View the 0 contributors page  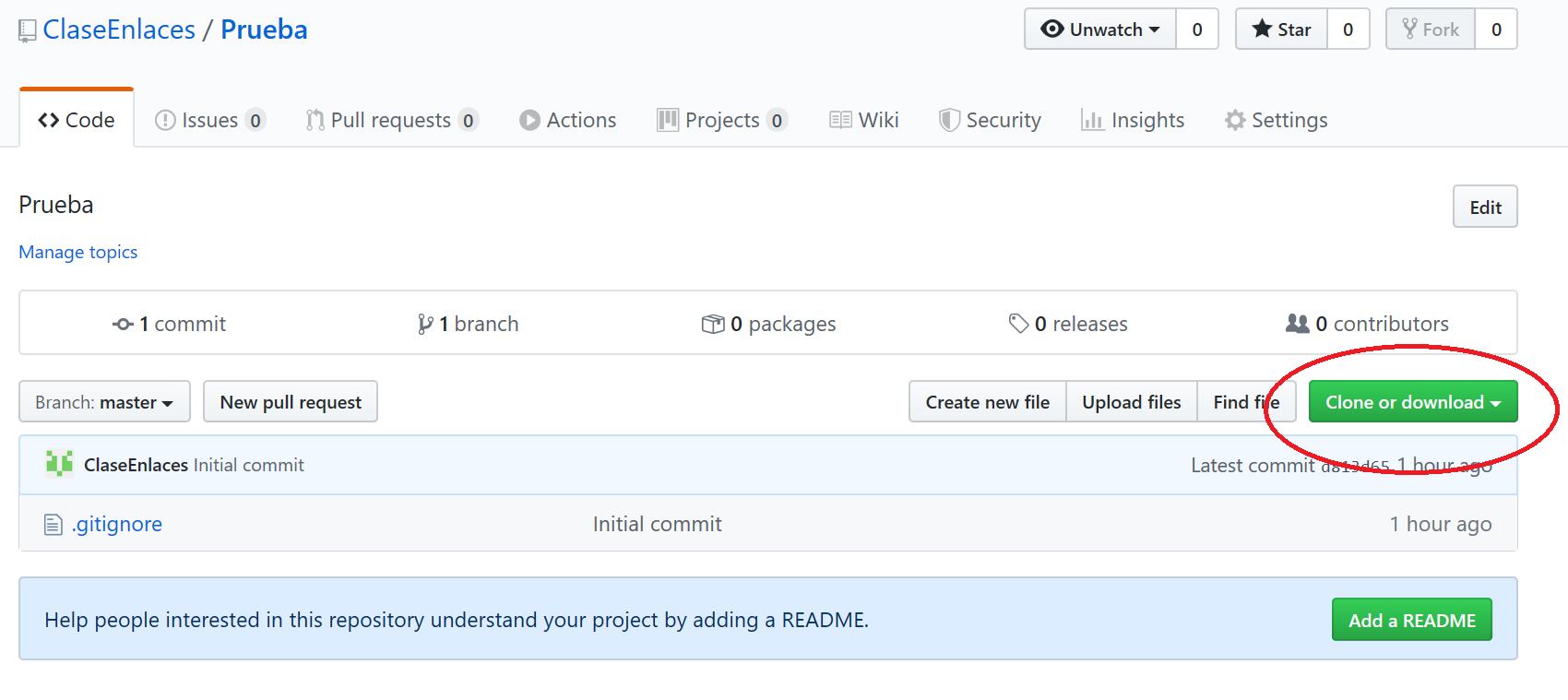(1367, 324)
